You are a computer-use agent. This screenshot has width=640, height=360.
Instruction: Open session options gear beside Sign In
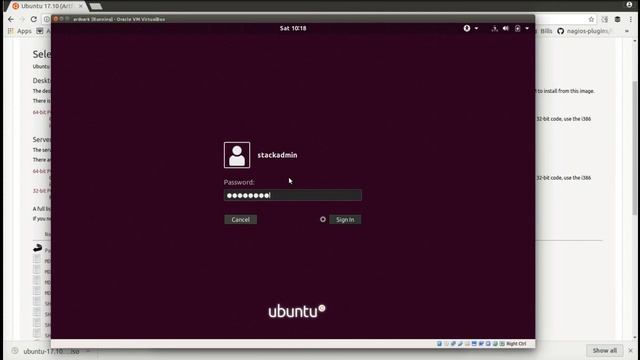click(x=323, y=220)
